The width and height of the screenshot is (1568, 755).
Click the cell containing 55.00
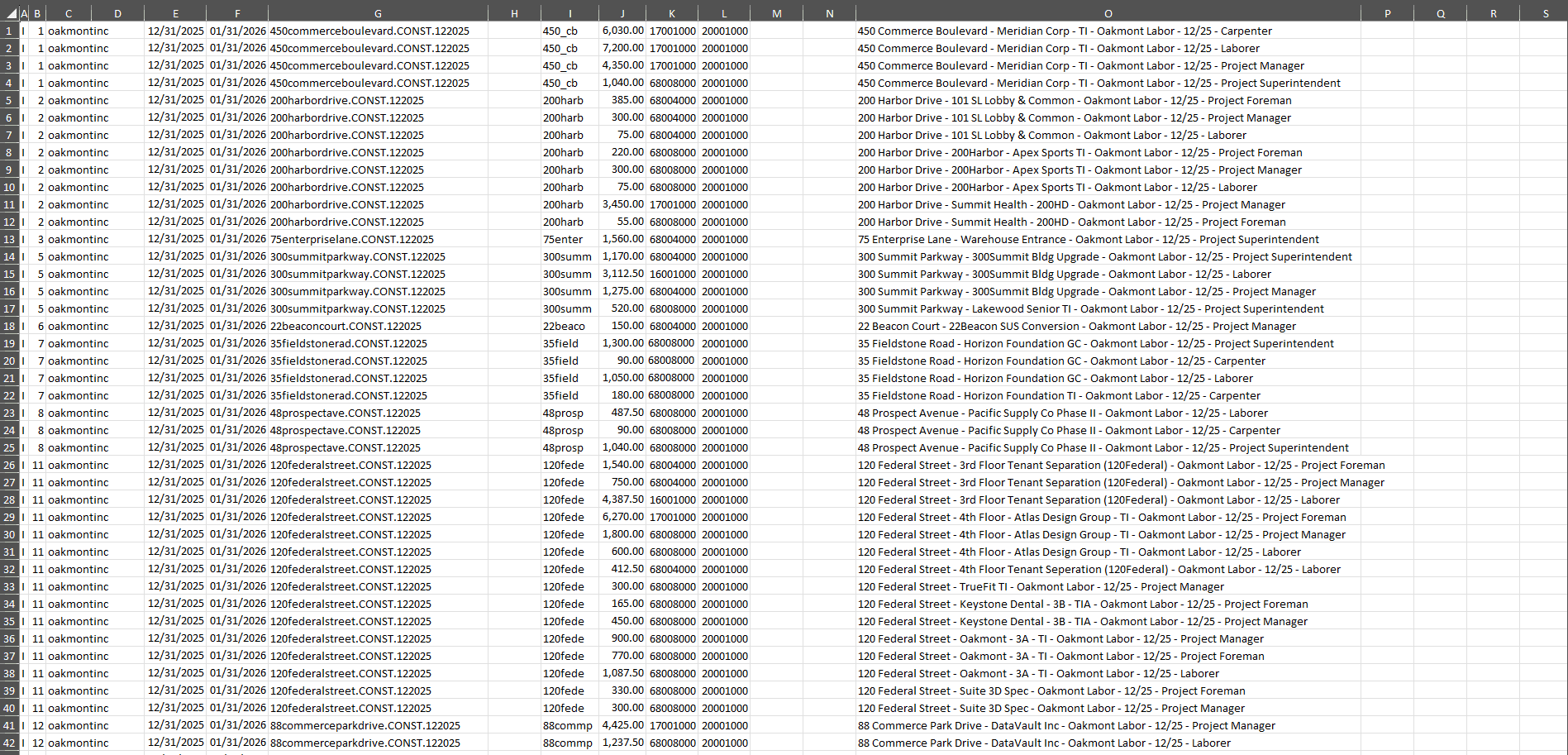tap(622, 222)
